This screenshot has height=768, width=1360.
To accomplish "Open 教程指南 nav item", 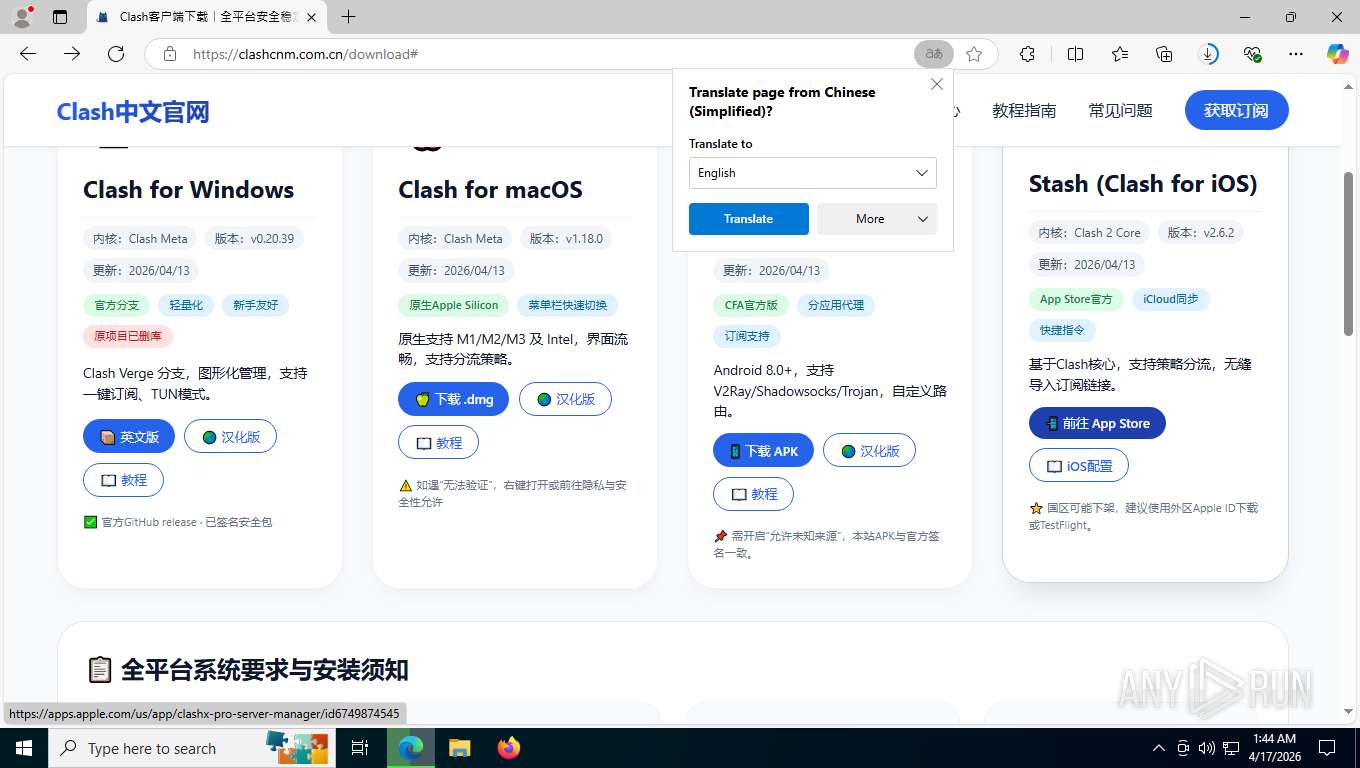I will [1024, 111].
